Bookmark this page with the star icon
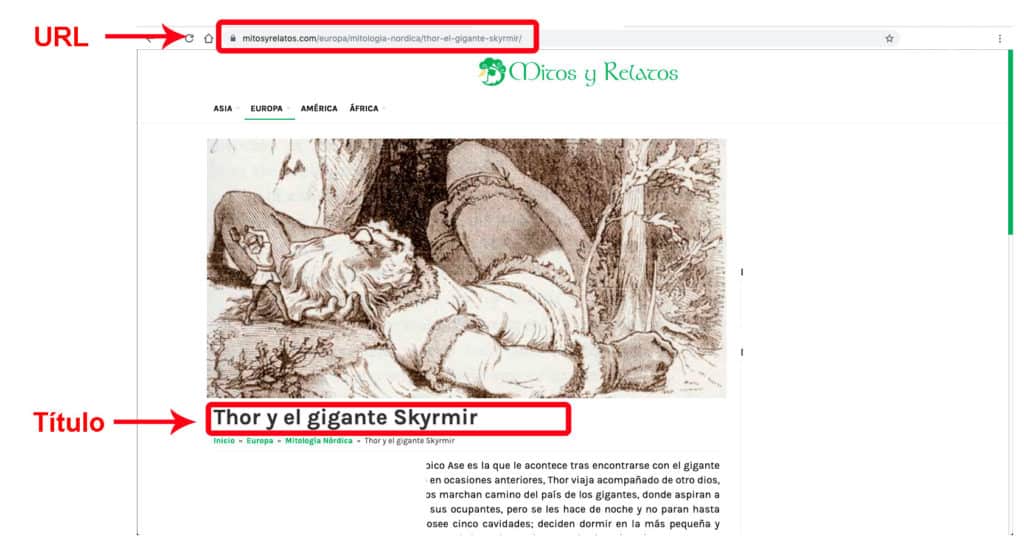Viewport: 1024px width, 546px height. pos(889,39)
